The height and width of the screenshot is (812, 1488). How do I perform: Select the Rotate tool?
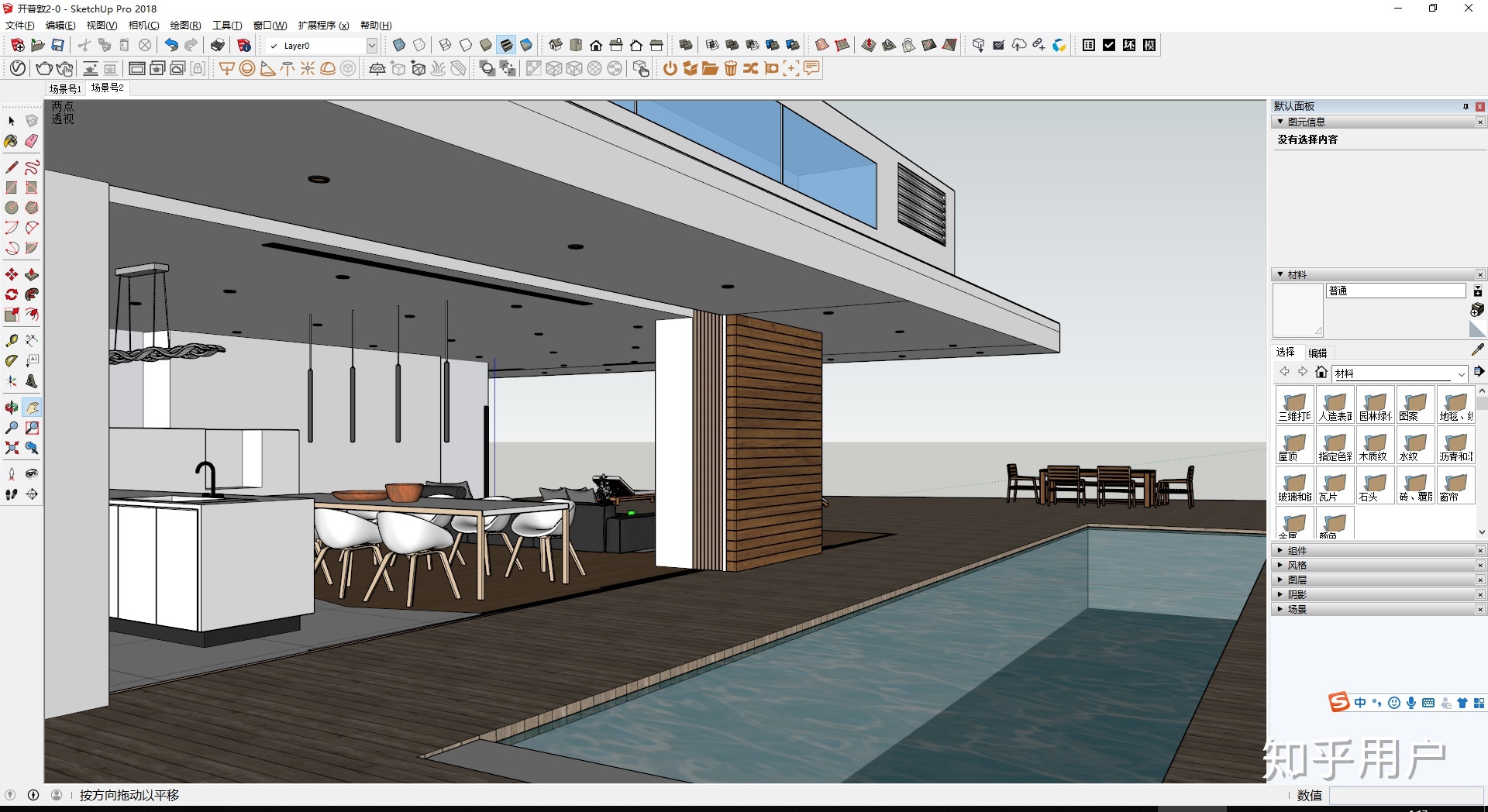pyautogui.click(x=11, y=294)
